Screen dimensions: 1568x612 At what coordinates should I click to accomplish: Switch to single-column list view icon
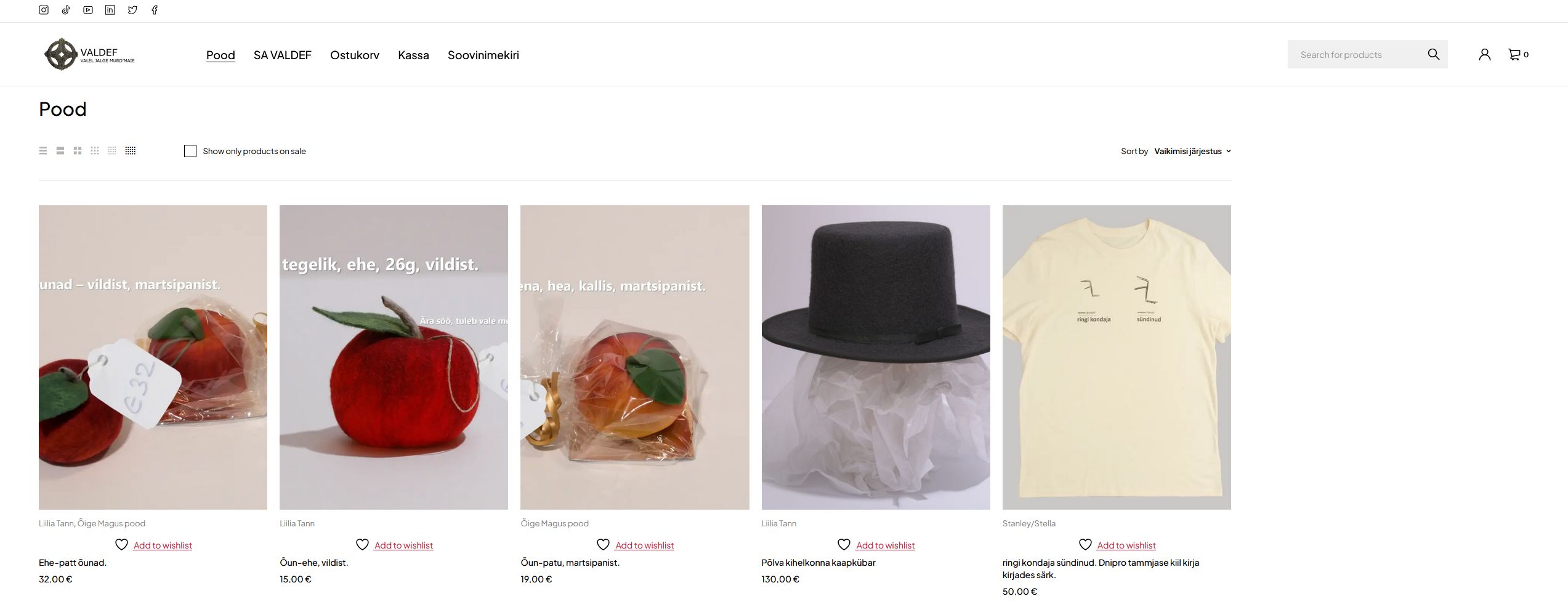[43, 151]
